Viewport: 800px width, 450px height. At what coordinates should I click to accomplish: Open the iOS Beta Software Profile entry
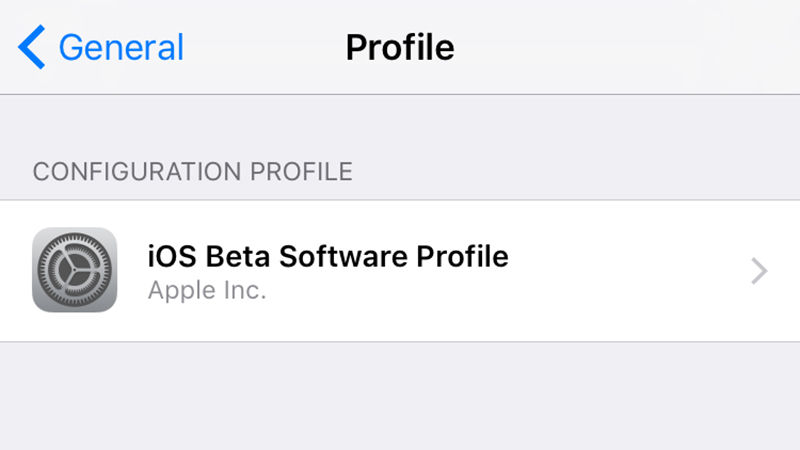point(400,271)
